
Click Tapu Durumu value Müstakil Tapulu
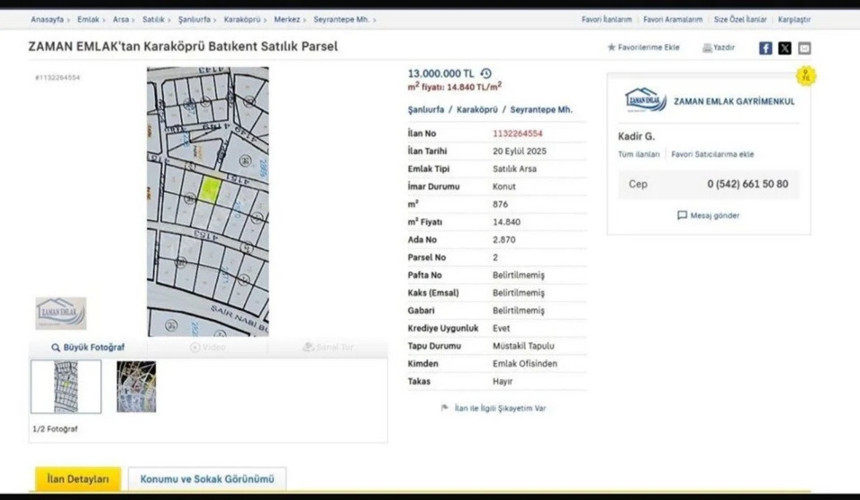523,346
